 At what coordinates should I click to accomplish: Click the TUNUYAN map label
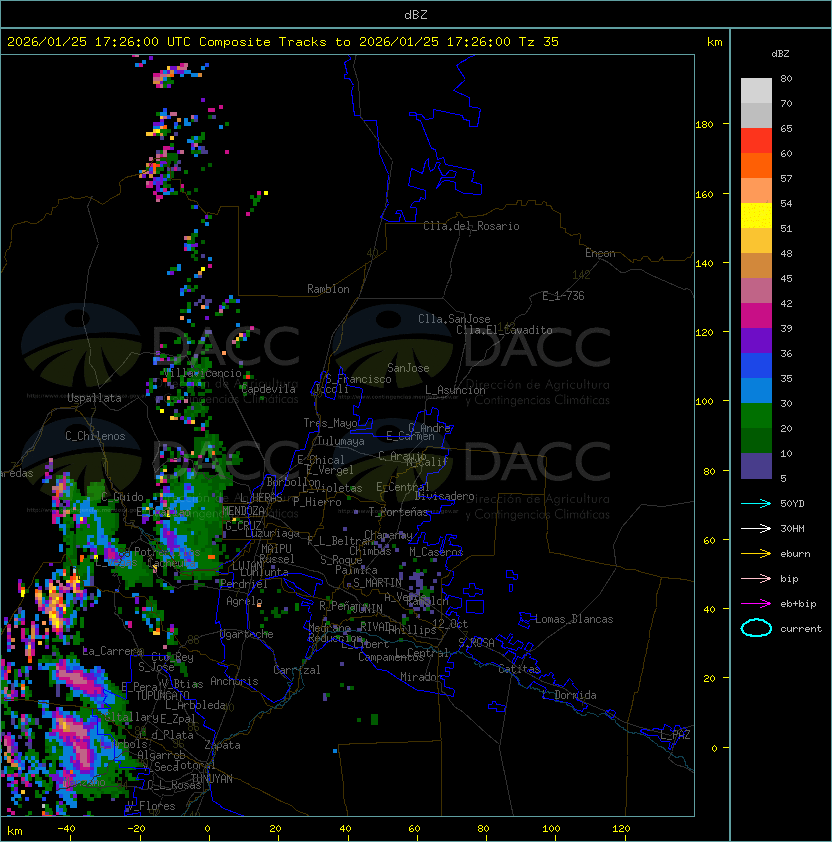[212, 779]
